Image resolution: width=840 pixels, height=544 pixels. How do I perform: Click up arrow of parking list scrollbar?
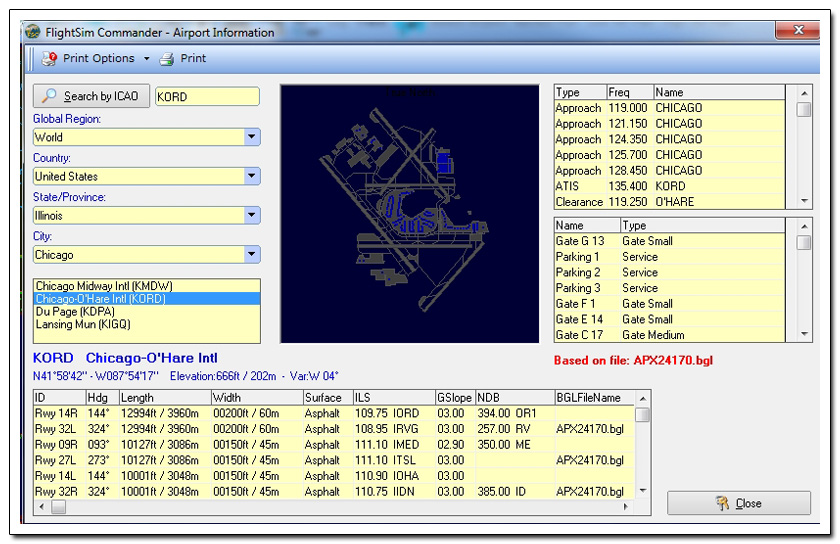coord(804,226)
